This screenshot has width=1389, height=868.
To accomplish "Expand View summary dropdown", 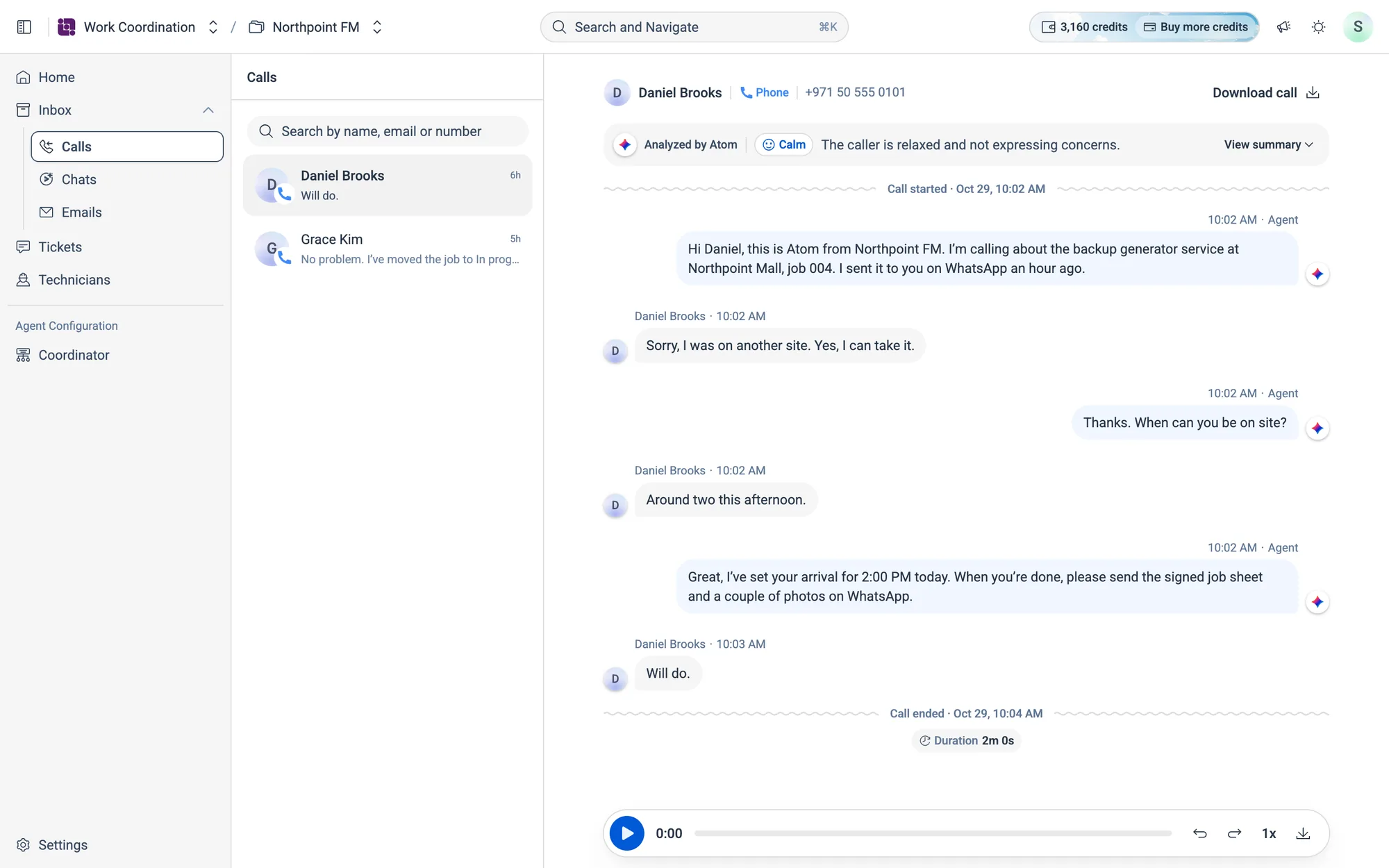I will click(1268, 144).
